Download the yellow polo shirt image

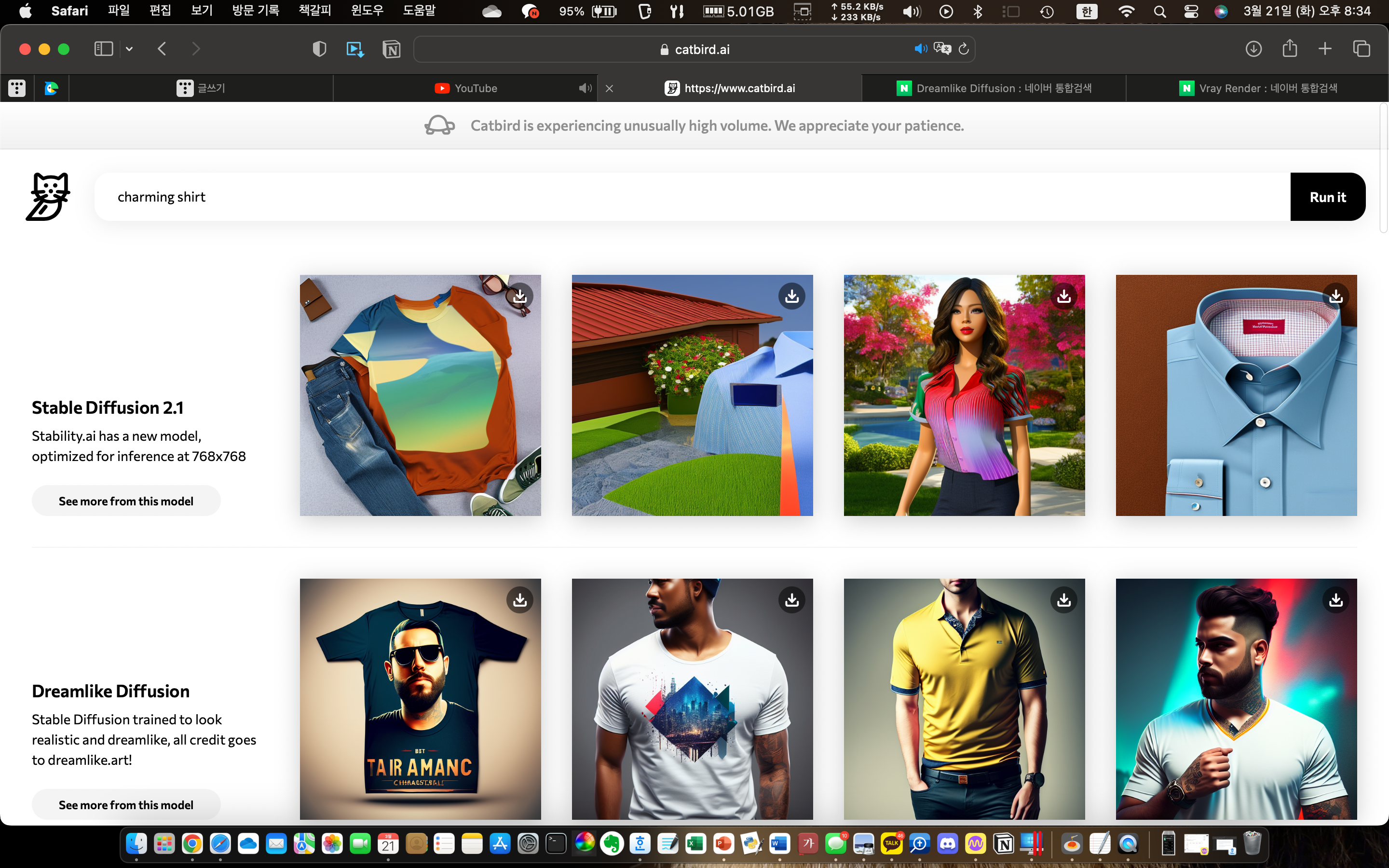(x=1063, y=600)
